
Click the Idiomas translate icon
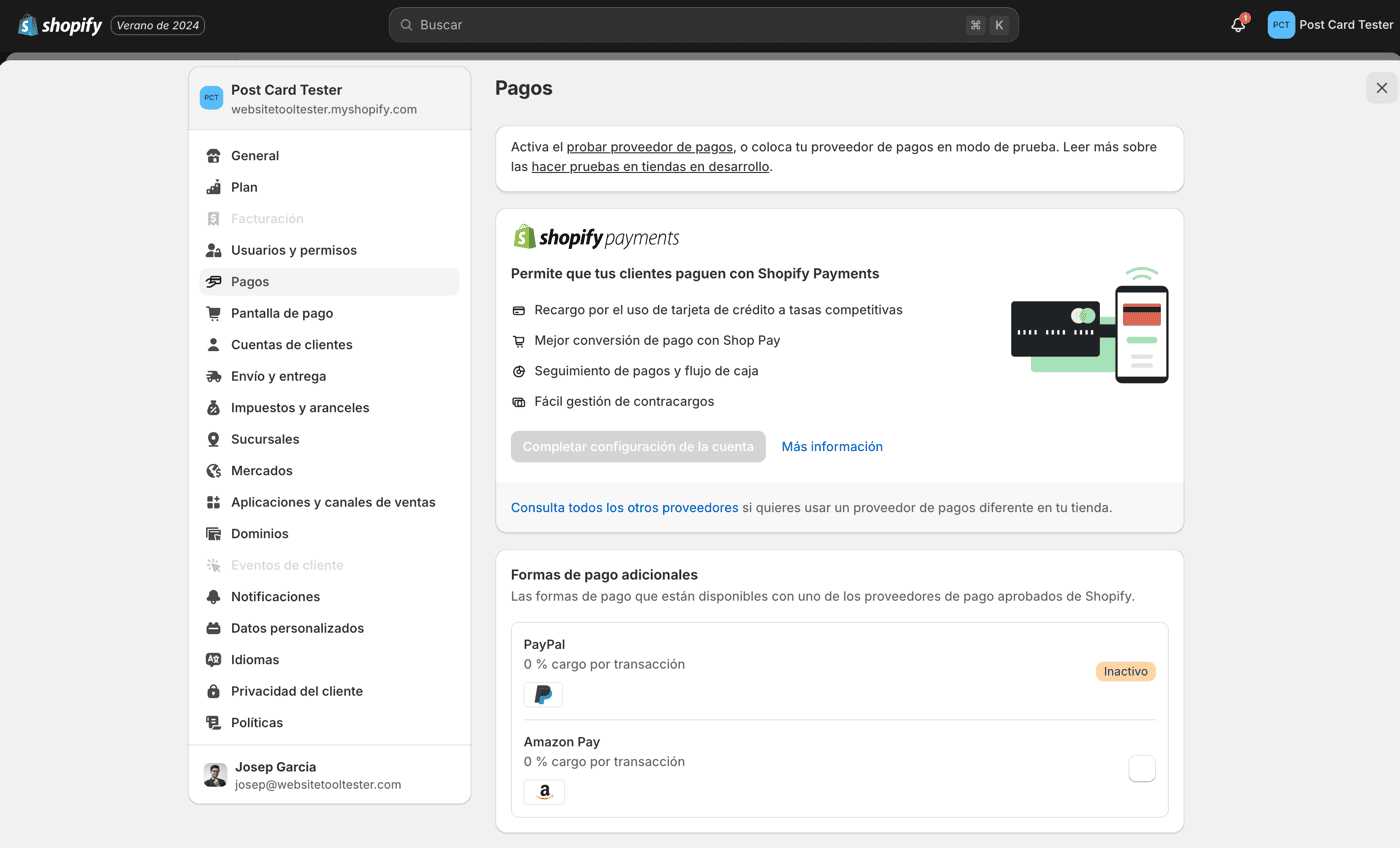point(213,660)
